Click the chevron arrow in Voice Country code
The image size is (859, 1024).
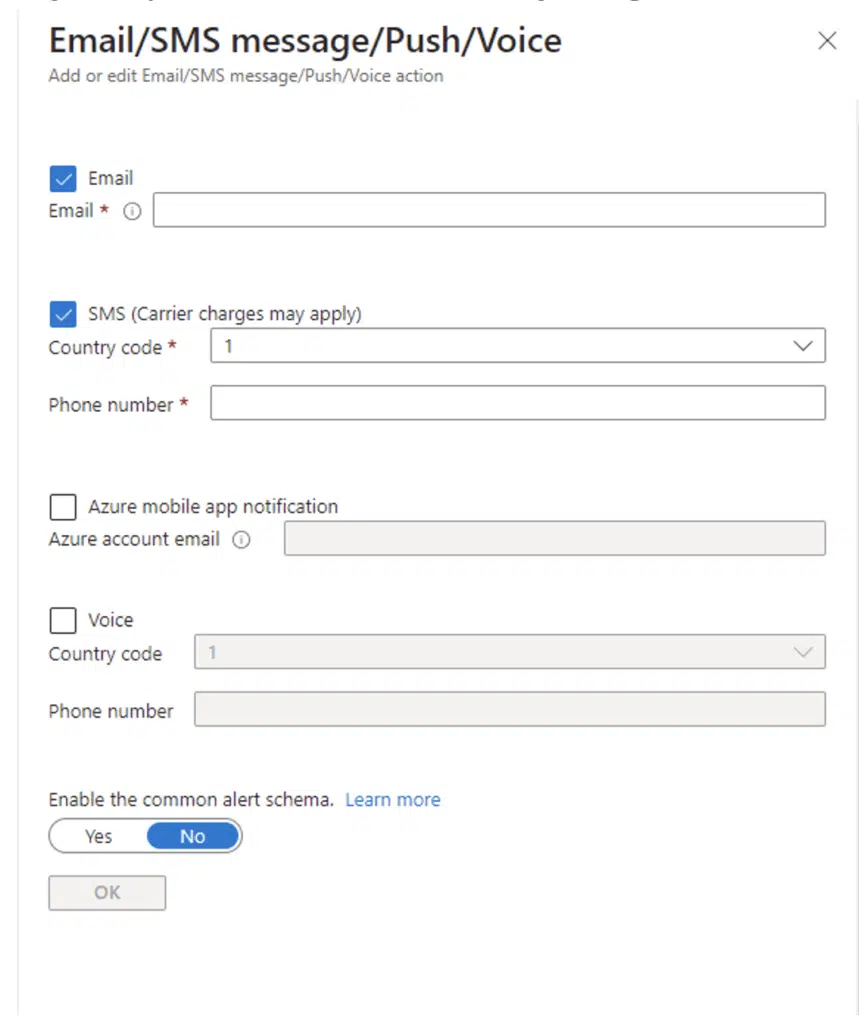[803, 652]
